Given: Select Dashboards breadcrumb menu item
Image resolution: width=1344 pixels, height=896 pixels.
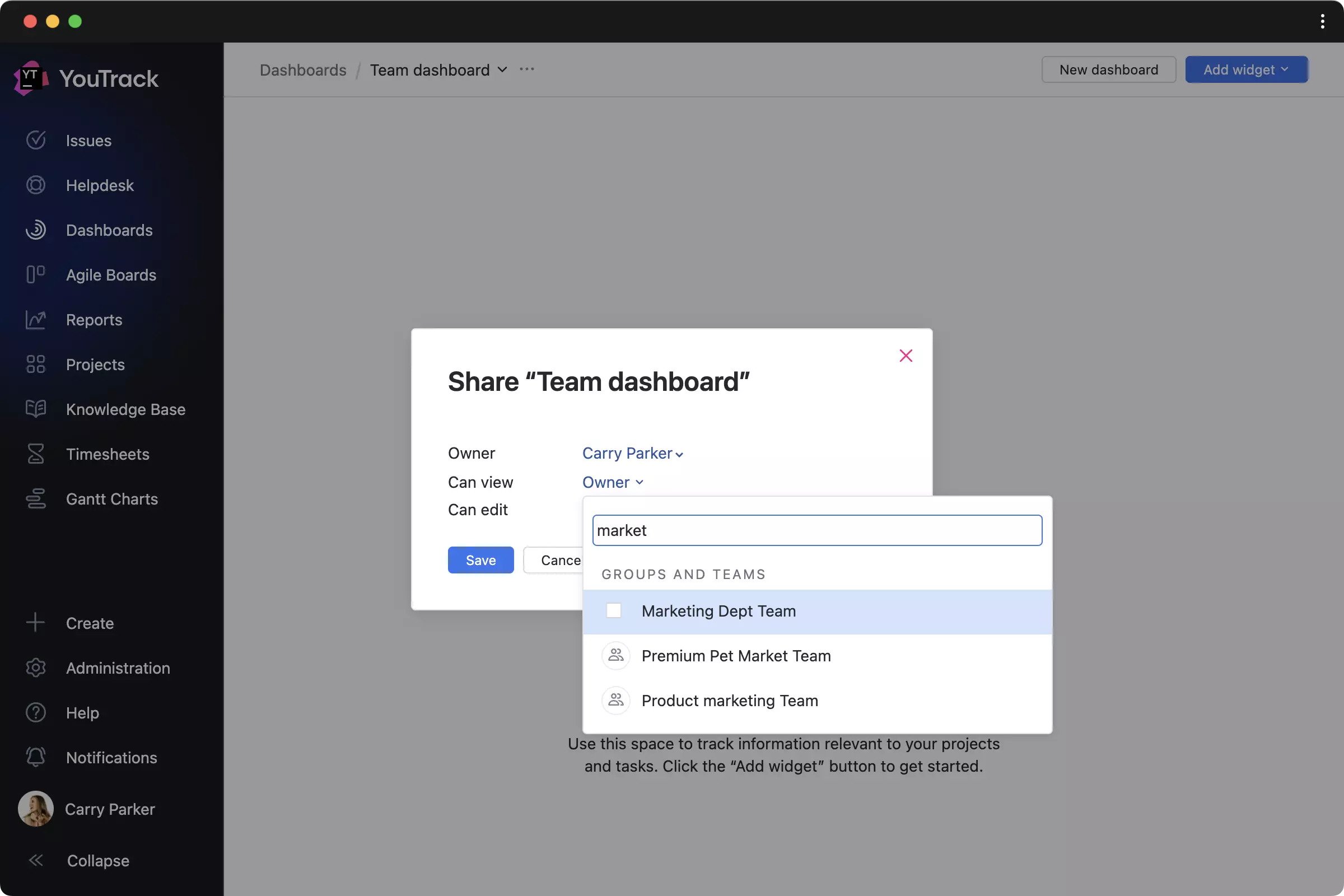Looking at the screenshot, I should (x=302, y=69).
